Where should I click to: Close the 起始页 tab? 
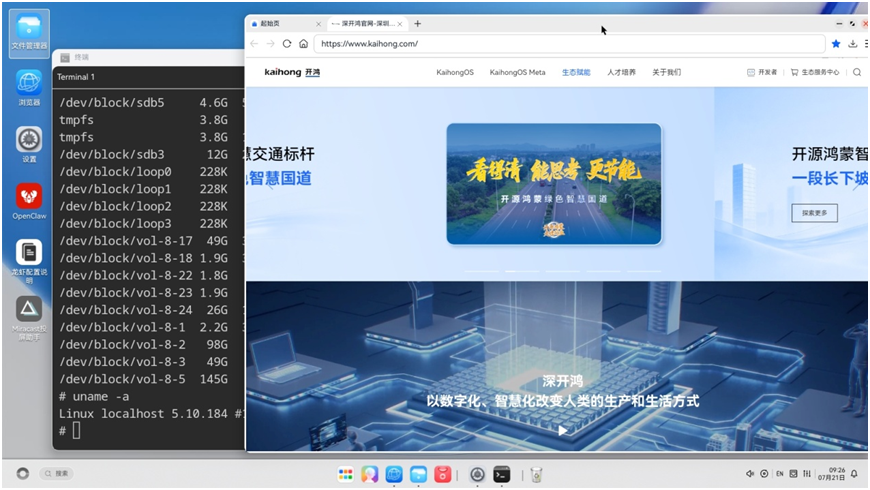pyautogui.click(x=318, y=24)
